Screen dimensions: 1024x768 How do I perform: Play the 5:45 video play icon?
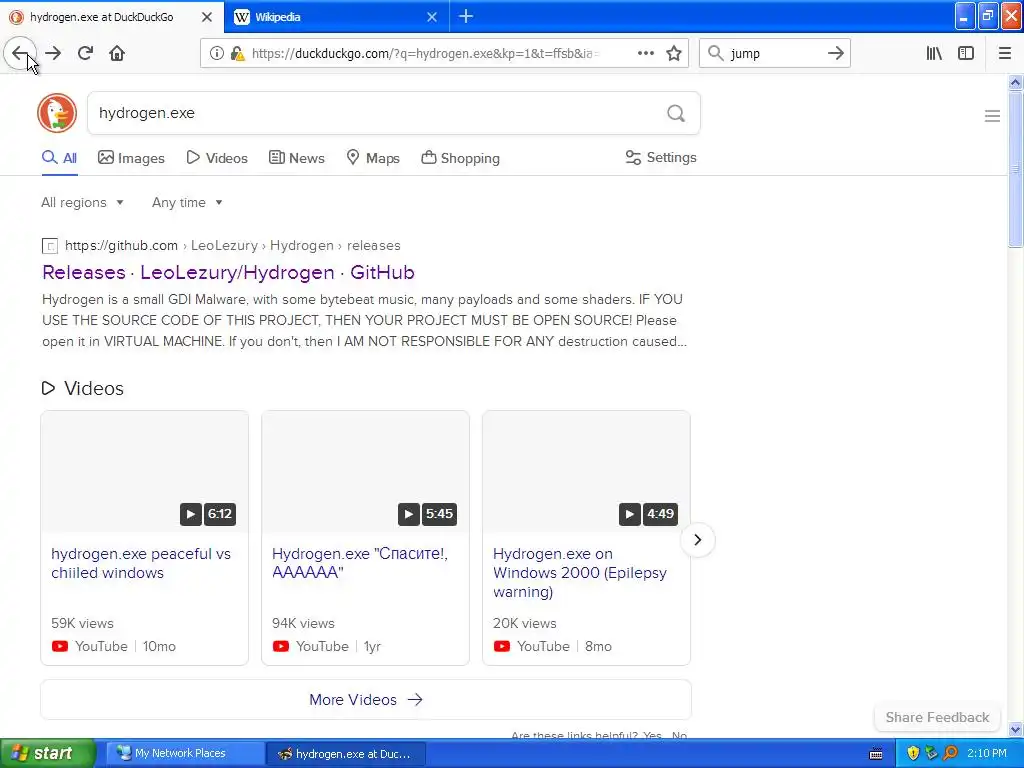tap(409, 514)
